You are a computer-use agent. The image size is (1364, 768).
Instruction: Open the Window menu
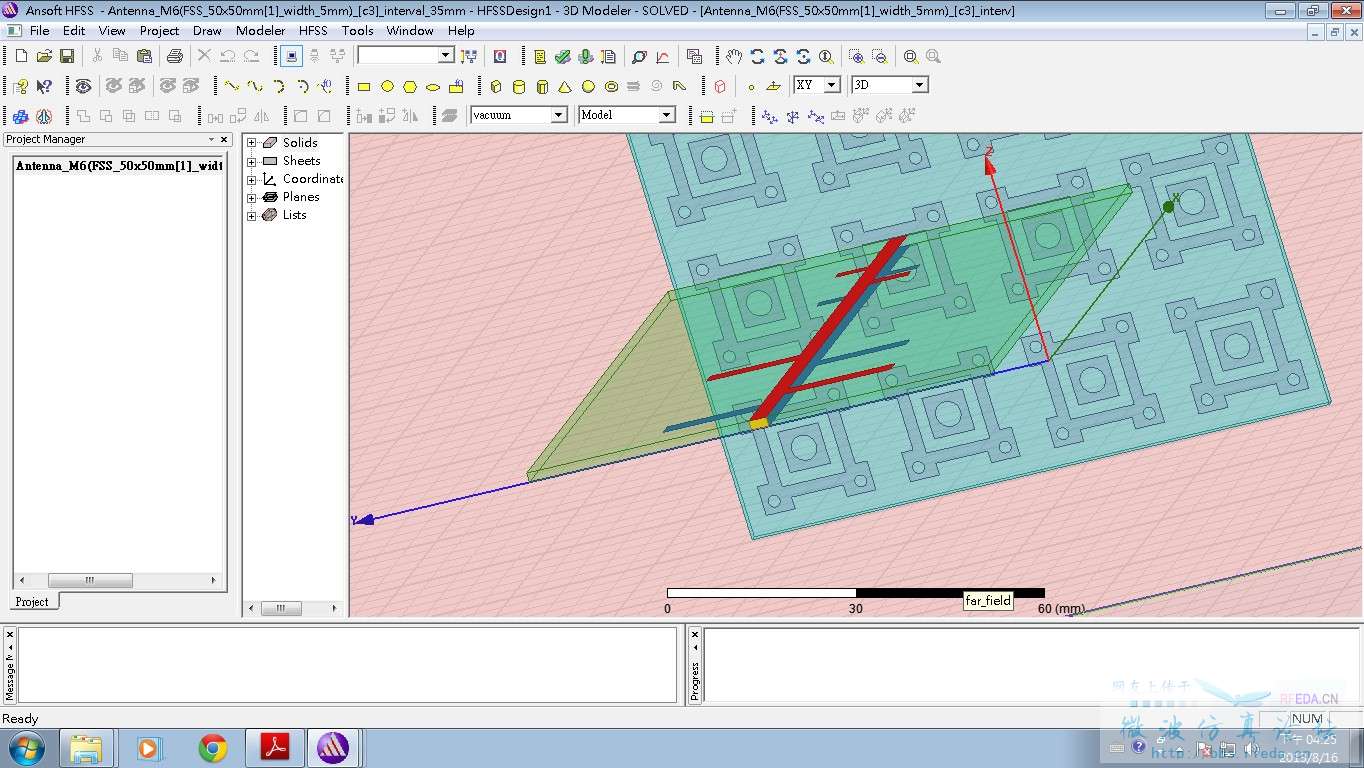click(410, 31)
